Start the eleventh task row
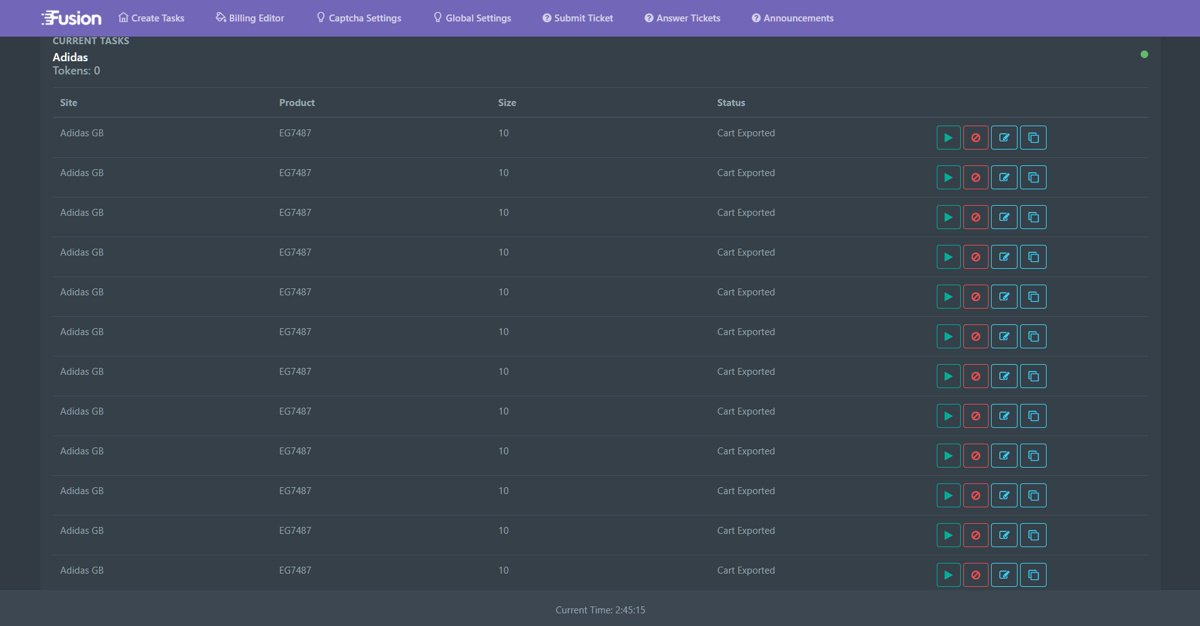The image size is (1200, 626). click(x=948, y=535)
